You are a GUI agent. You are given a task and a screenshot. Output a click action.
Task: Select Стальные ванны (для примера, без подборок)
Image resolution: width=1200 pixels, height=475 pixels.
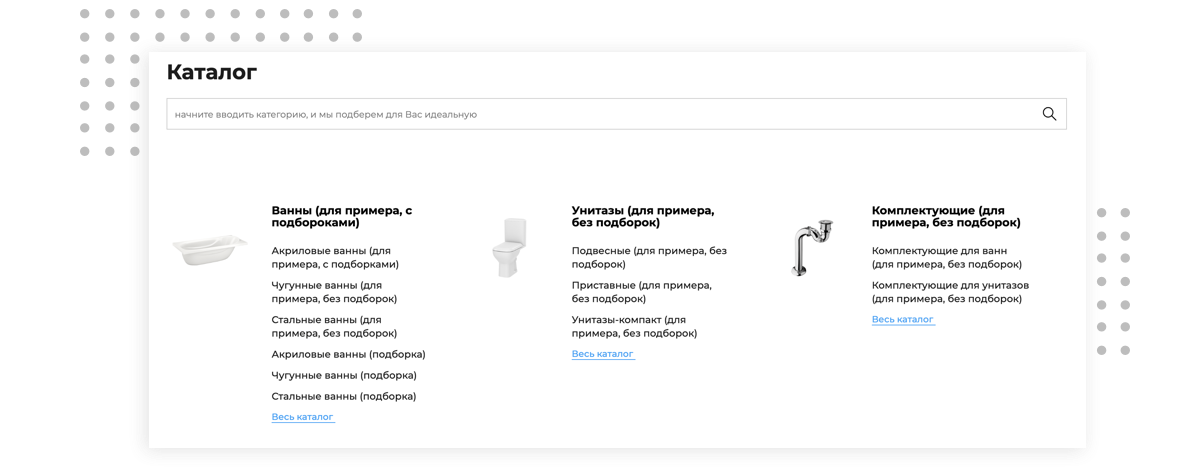[x=334, y=327]
